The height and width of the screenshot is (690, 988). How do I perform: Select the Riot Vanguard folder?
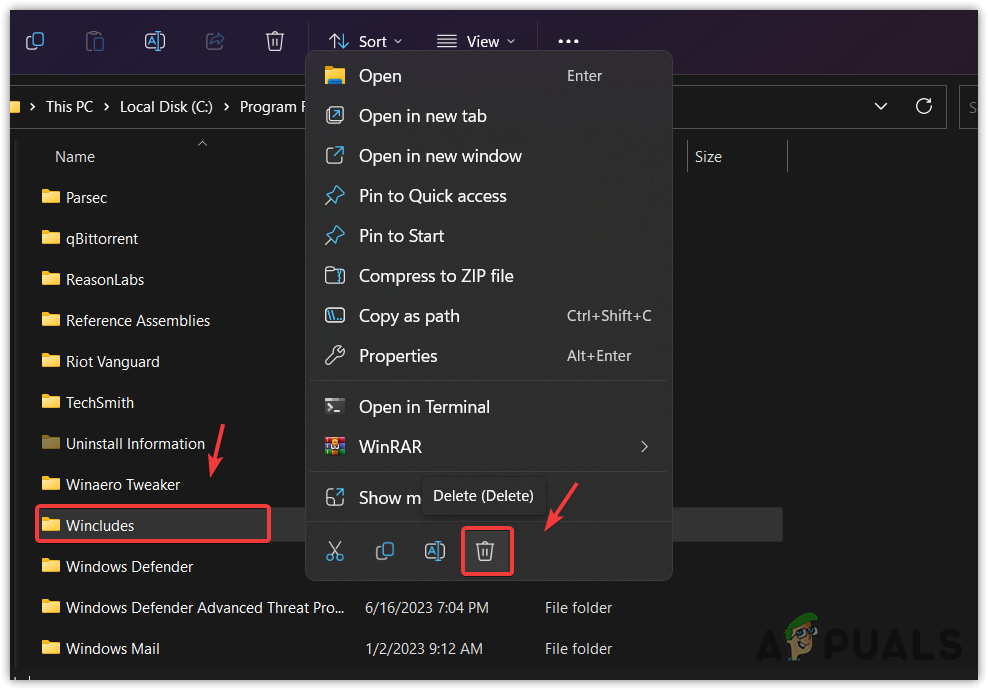100,361
